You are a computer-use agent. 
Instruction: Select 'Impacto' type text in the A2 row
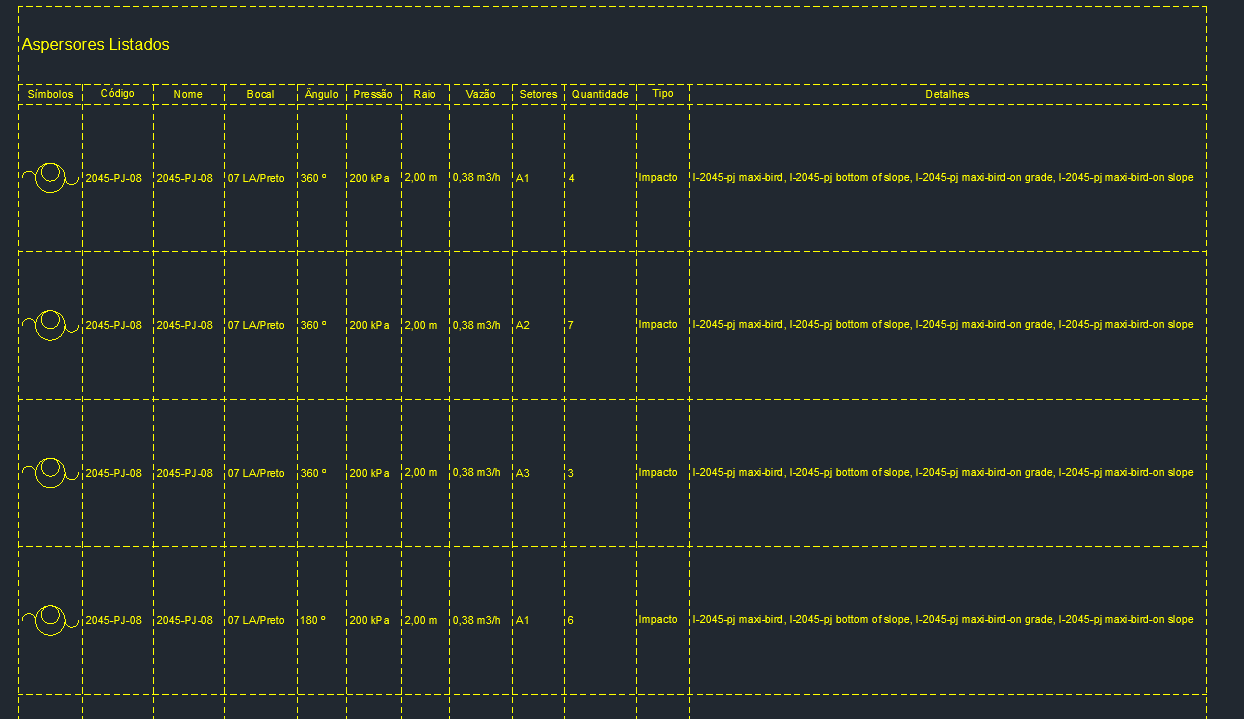(658, 325)
